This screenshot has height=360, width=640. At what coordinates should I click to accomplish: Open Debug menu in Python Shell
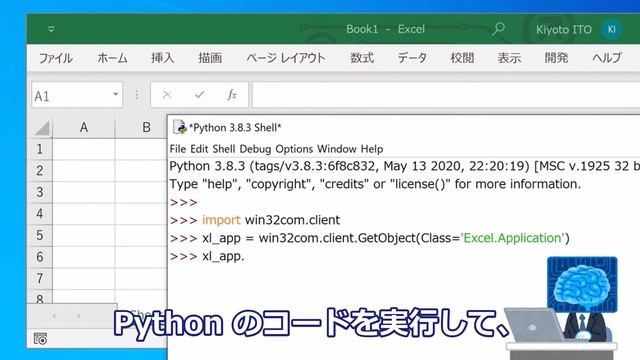(255, 149)
